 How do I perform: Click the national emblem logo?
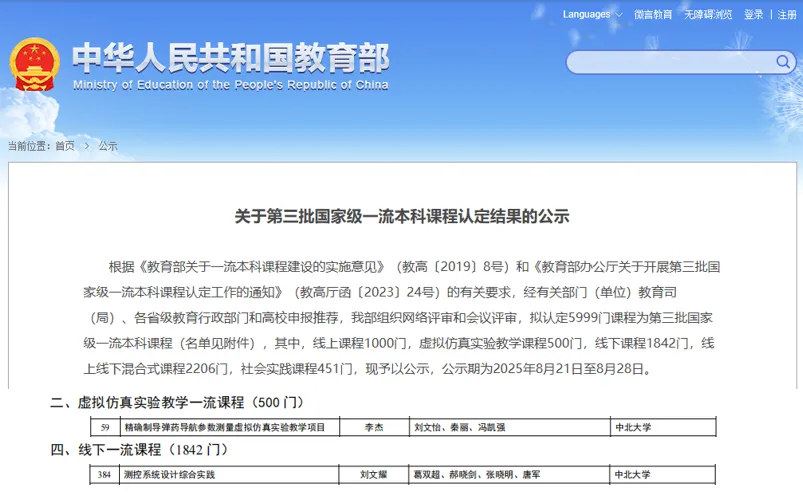click(35, 66)
